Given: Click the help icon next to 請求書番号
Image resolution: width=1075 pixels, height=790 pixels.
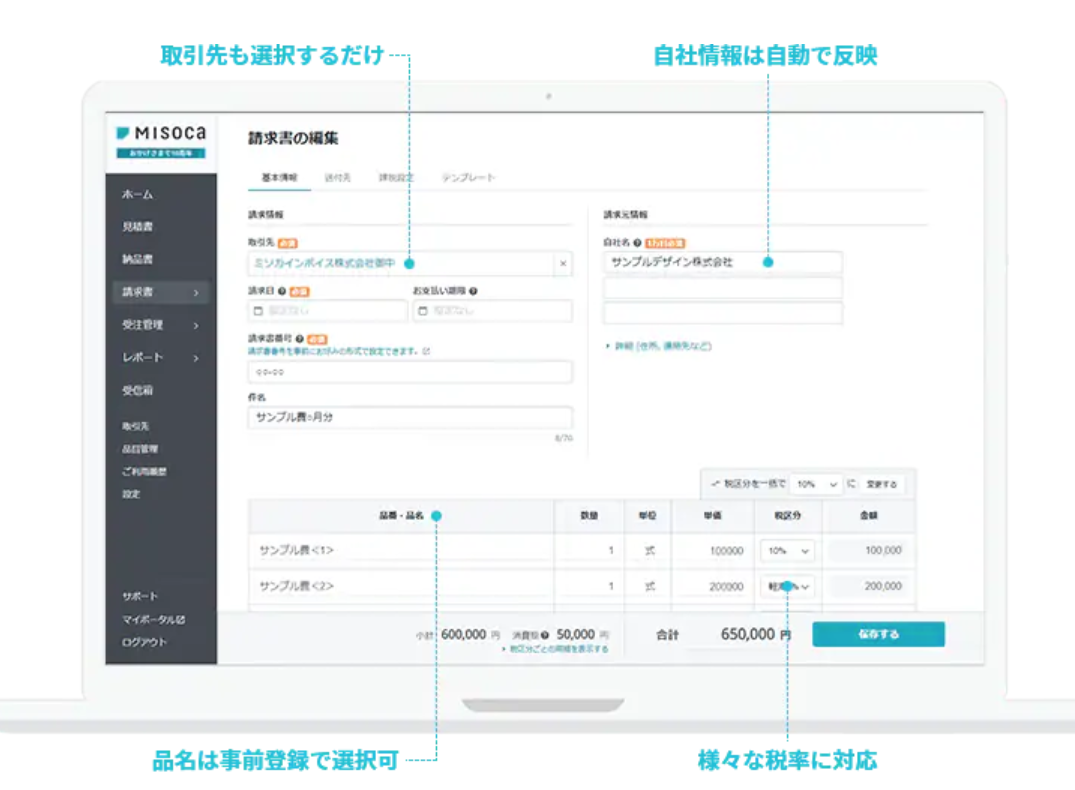Looking at the screenshot, I should 300,339.
